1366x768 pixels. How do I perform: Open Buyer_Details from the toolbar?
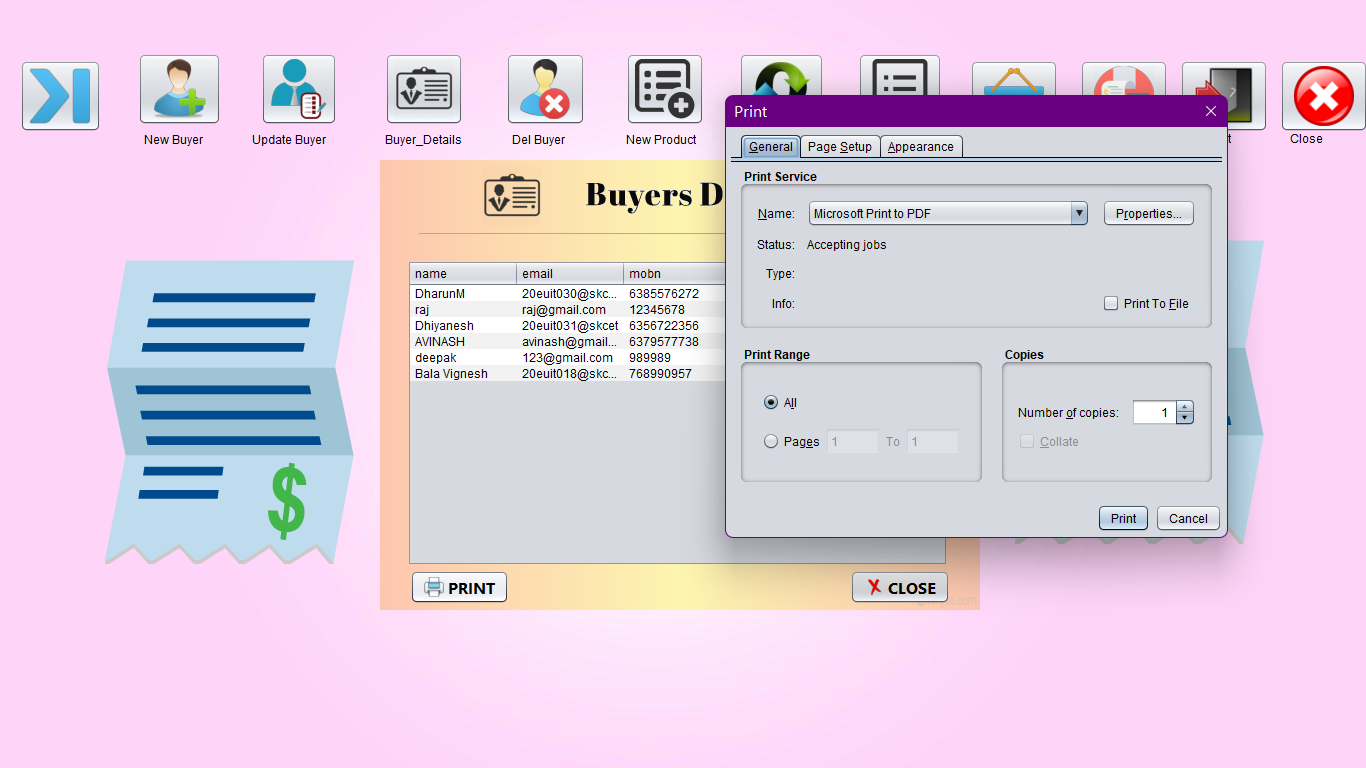click(x=424, y=89)
